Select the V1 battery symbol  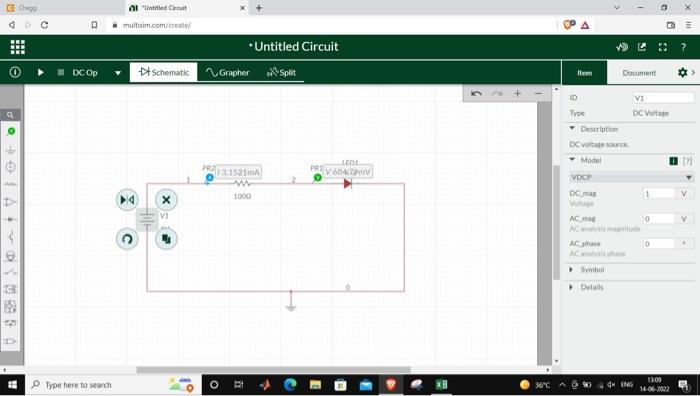(x=147, y=219)
